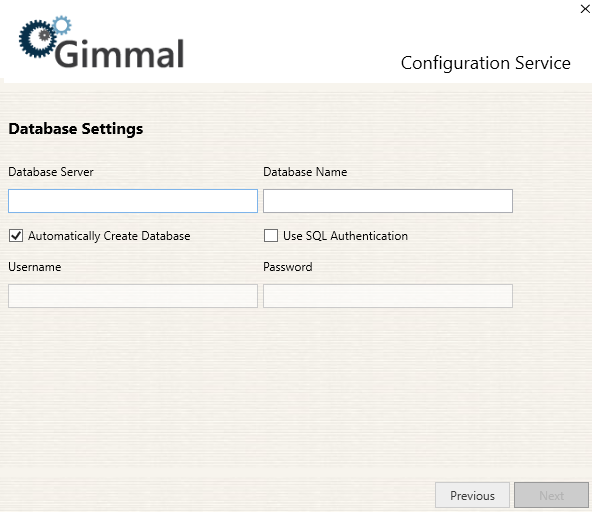Click the Gimmal wordmark text
Viewport: 592px width, 512px height.
pyautogui.click(x=119, y=54)
